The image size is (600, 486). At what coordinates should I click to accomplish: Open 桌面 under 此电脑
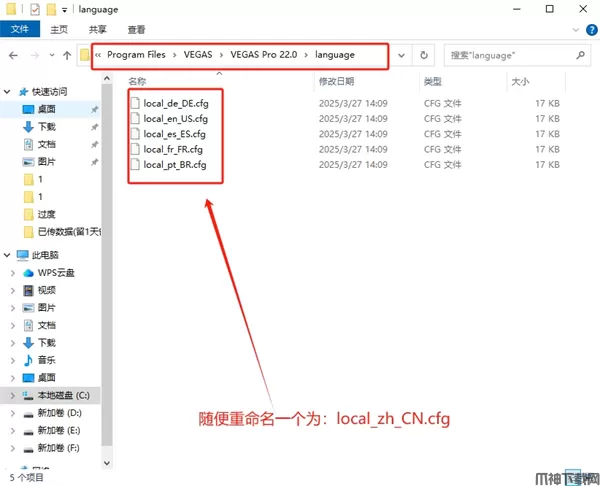pos(46,378)
